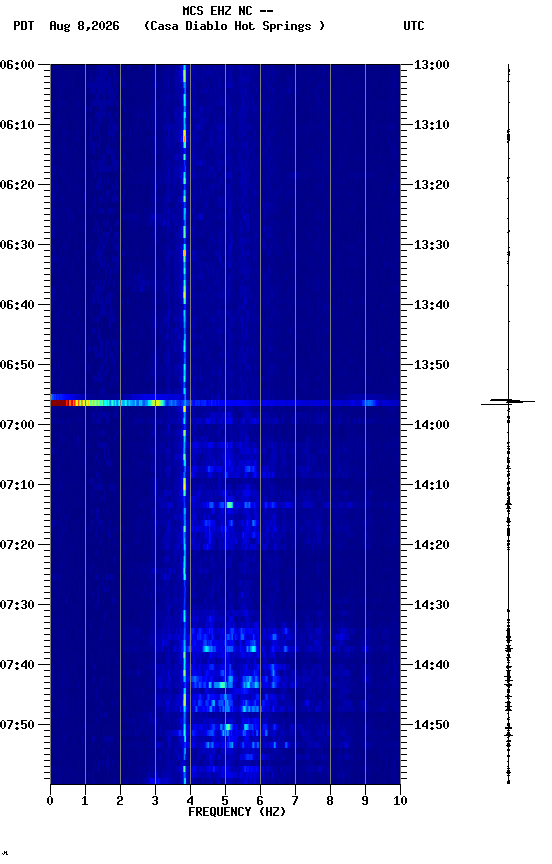This screenshot has width=552, height=864.
Task: Click the '2' frequency axis tick label
Action: [x=120, y=801]
